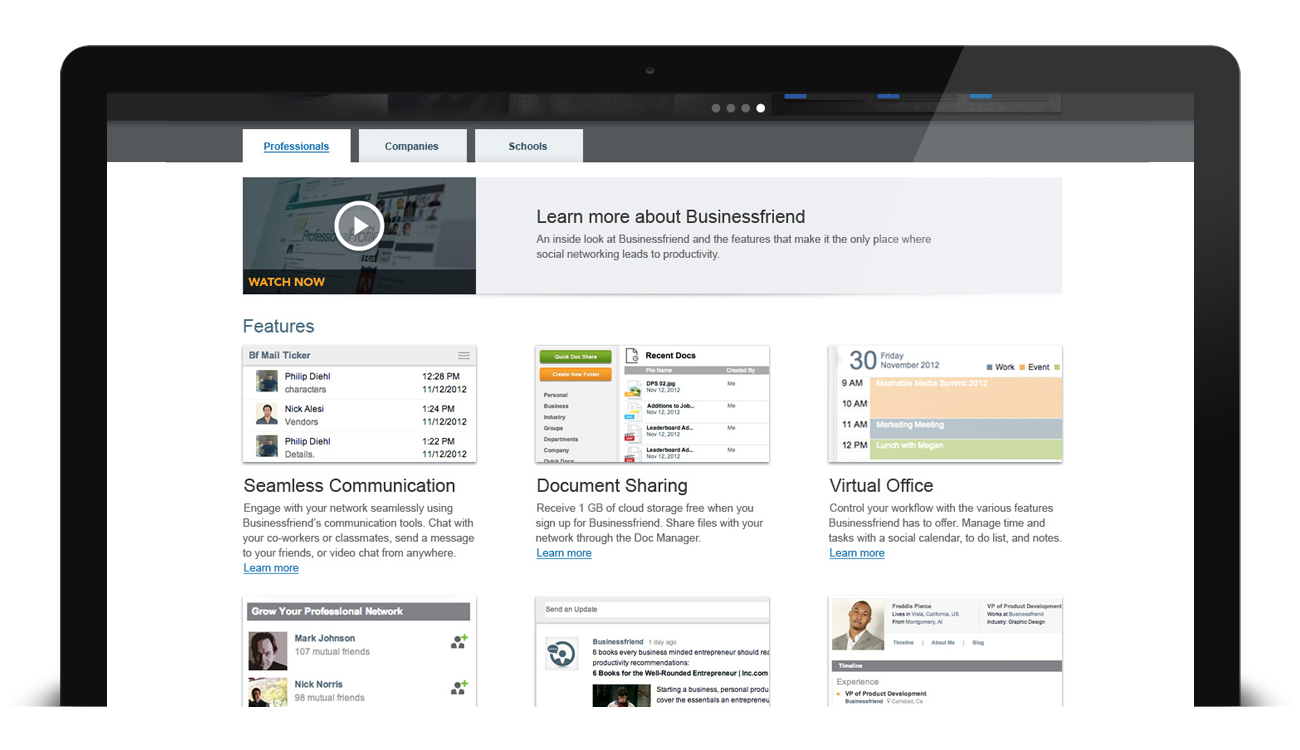
Task: Open the Bf Mail Ticker hamburger menu
Action: (464, 356)
